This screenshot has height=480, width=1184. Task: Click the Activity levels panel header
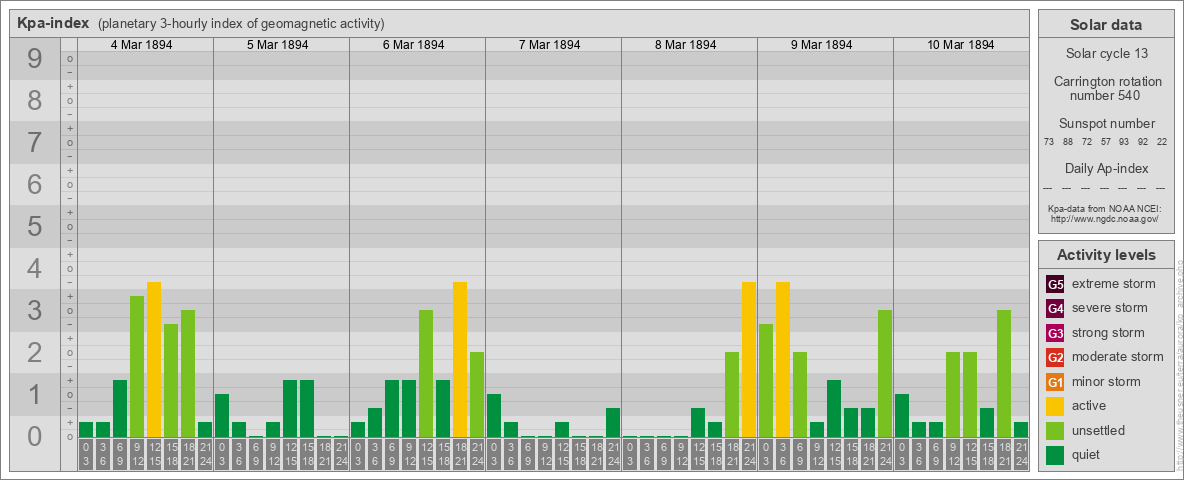[1106, 255]
